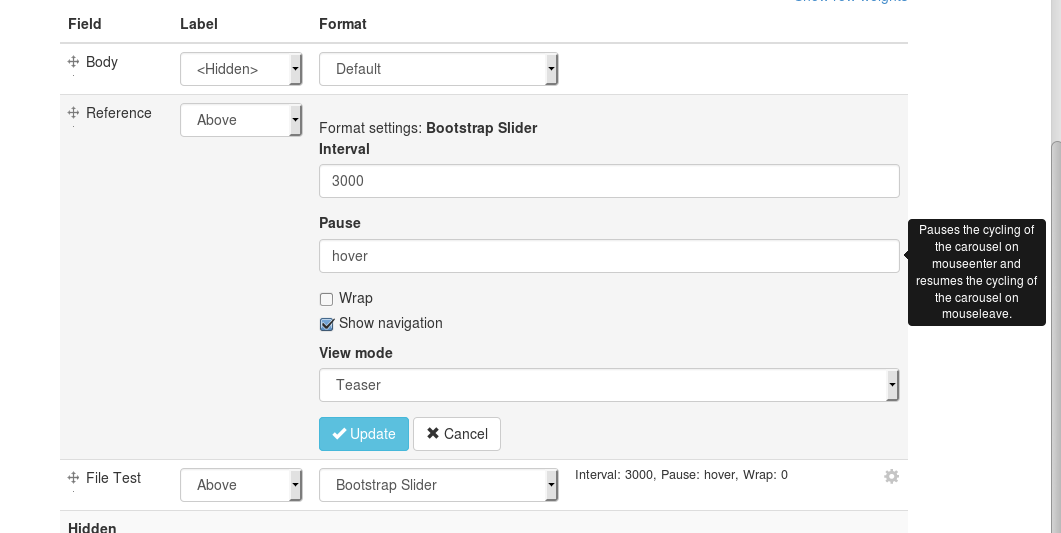
Task: Focus the Interval input field
Action: 609,181
